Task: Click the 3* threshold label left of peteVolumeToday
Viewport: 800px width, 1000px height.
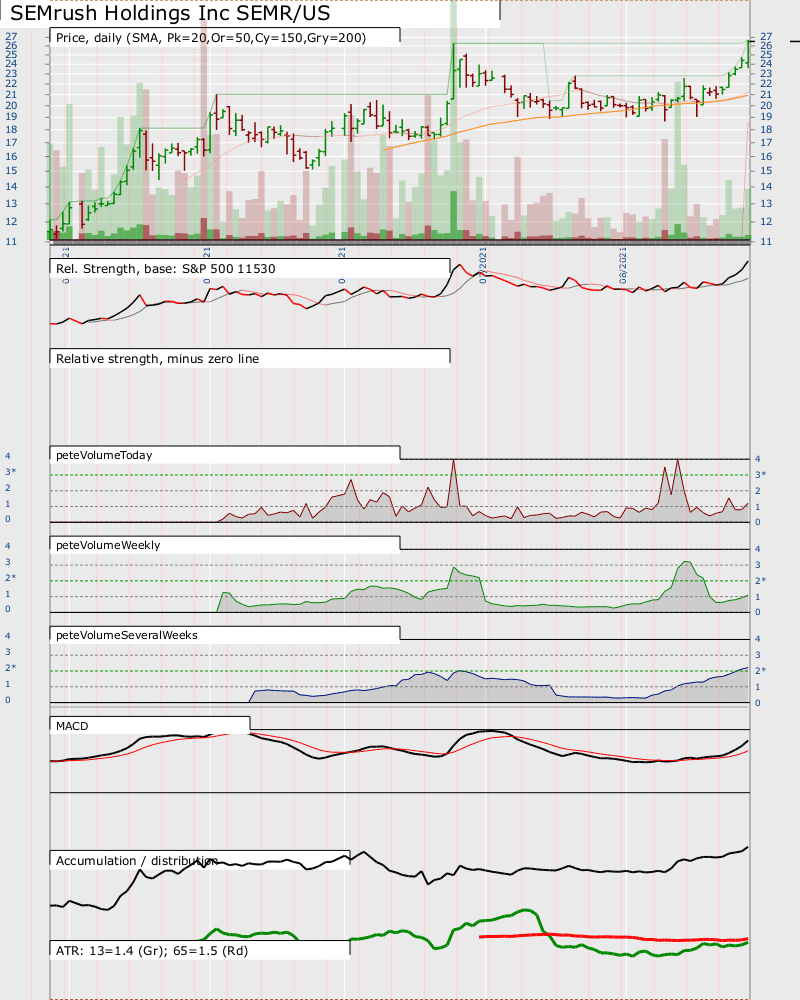Action: (11, 471)
